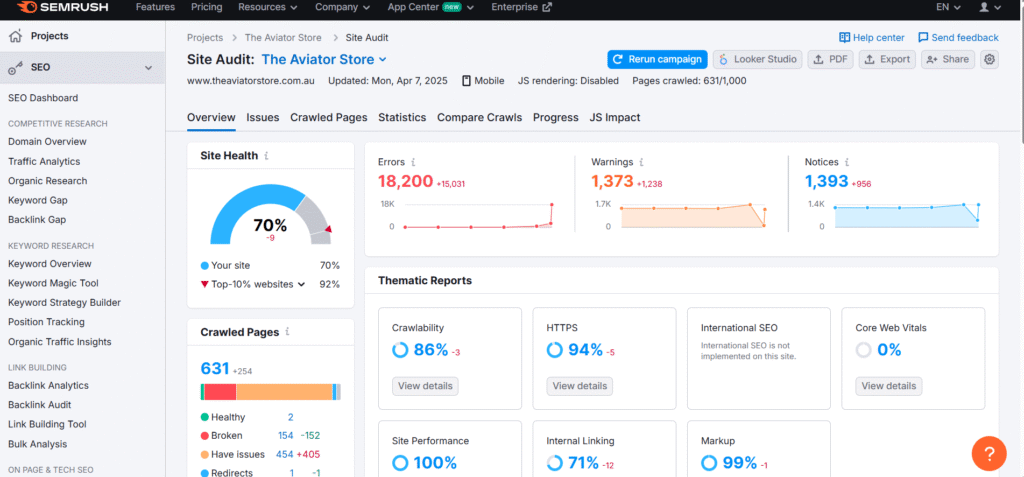
Task: Click the Help center book icon
Action: tap(844, 38)
